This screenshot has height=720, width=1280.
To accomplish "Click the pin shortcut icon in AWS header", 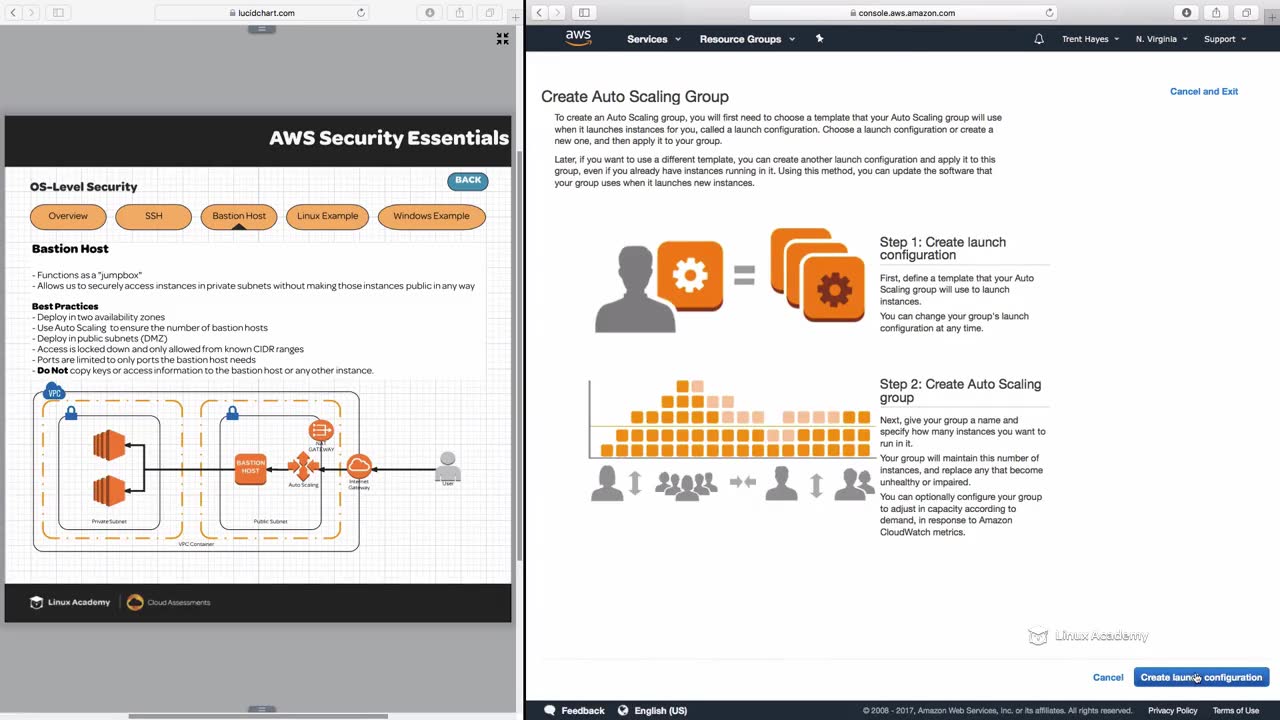I will tap(819, 39).
